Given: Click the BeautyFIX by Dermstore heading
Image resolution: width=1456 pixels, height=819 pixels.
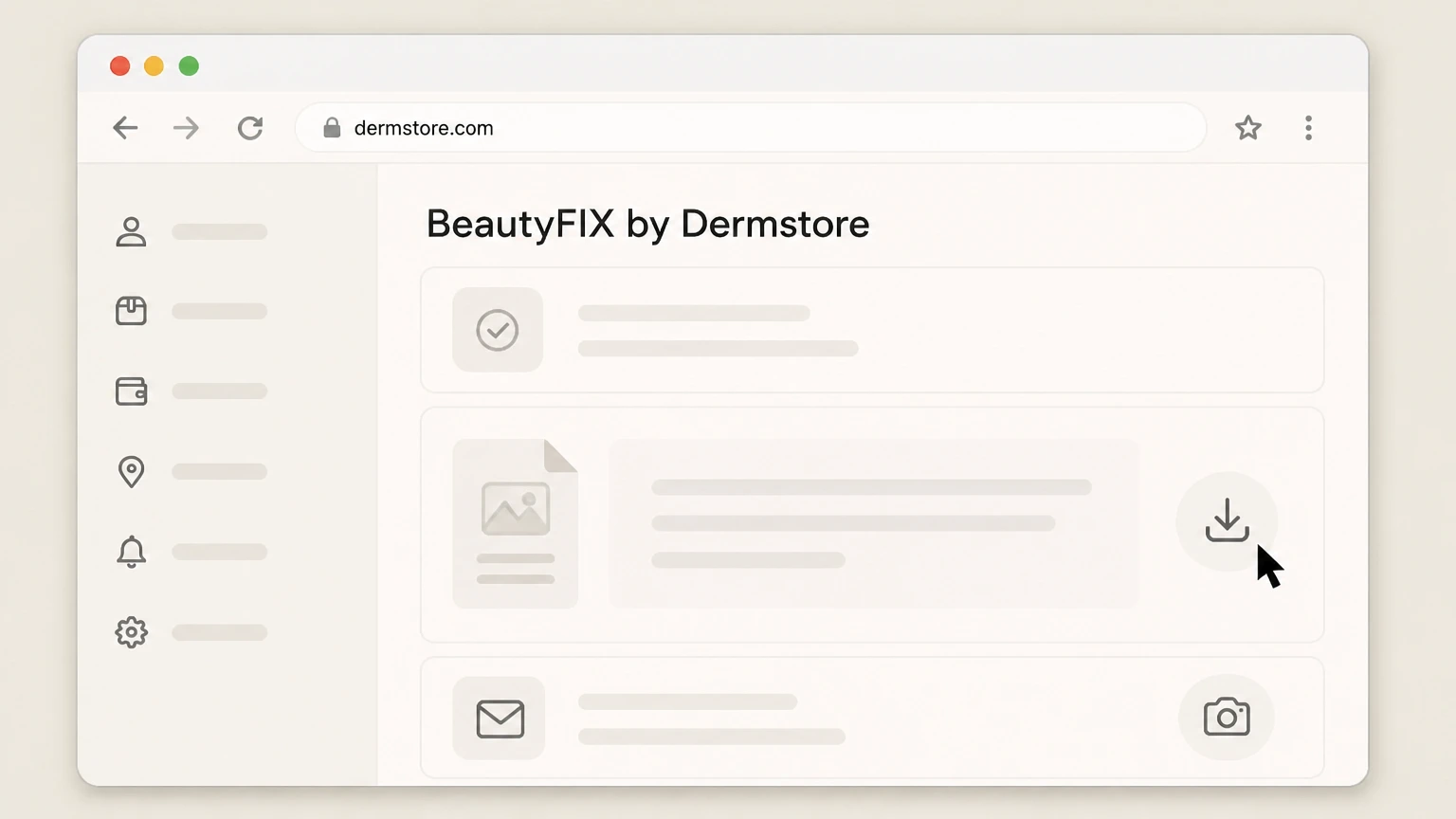Looking at the screenshot, I should [x=647, y=225].
